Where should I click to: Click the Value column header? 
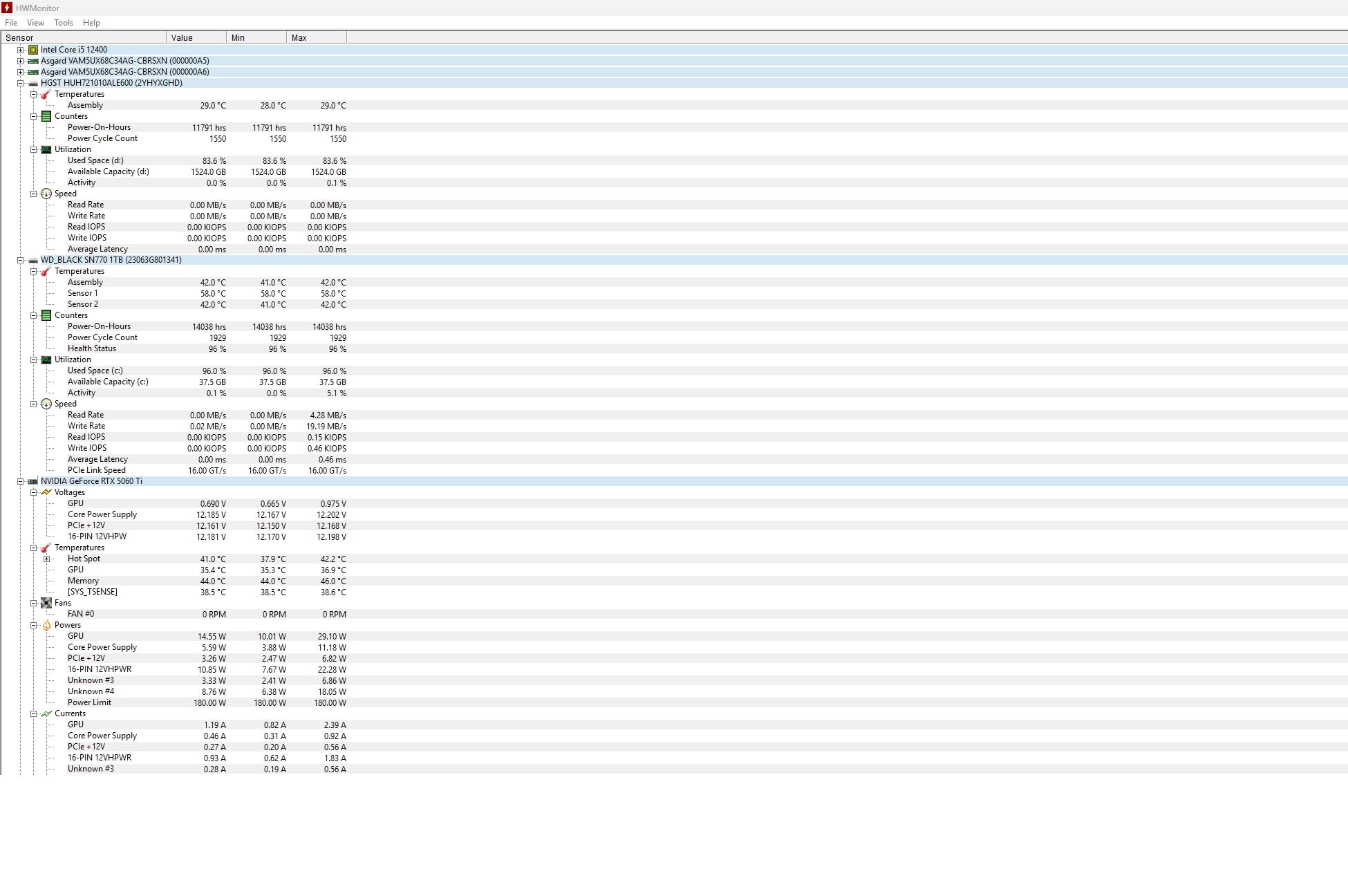196,37
